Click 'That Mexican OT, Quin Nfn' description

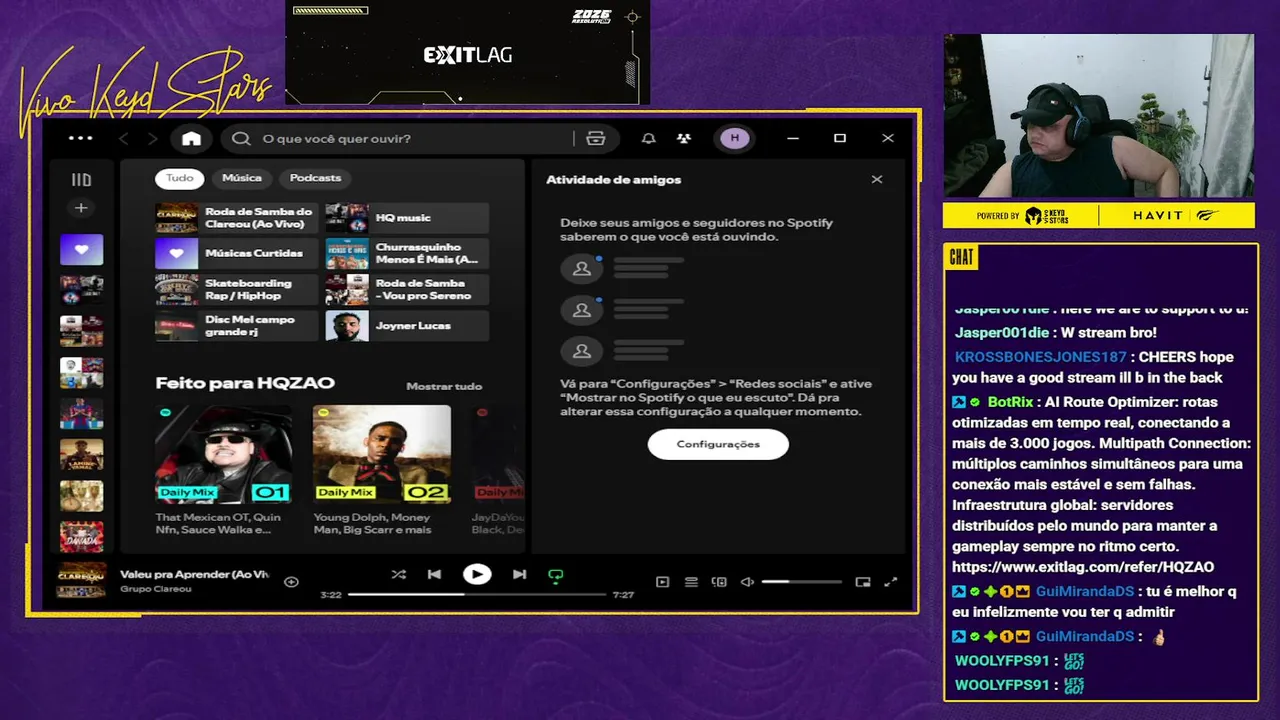click(218, 523)
